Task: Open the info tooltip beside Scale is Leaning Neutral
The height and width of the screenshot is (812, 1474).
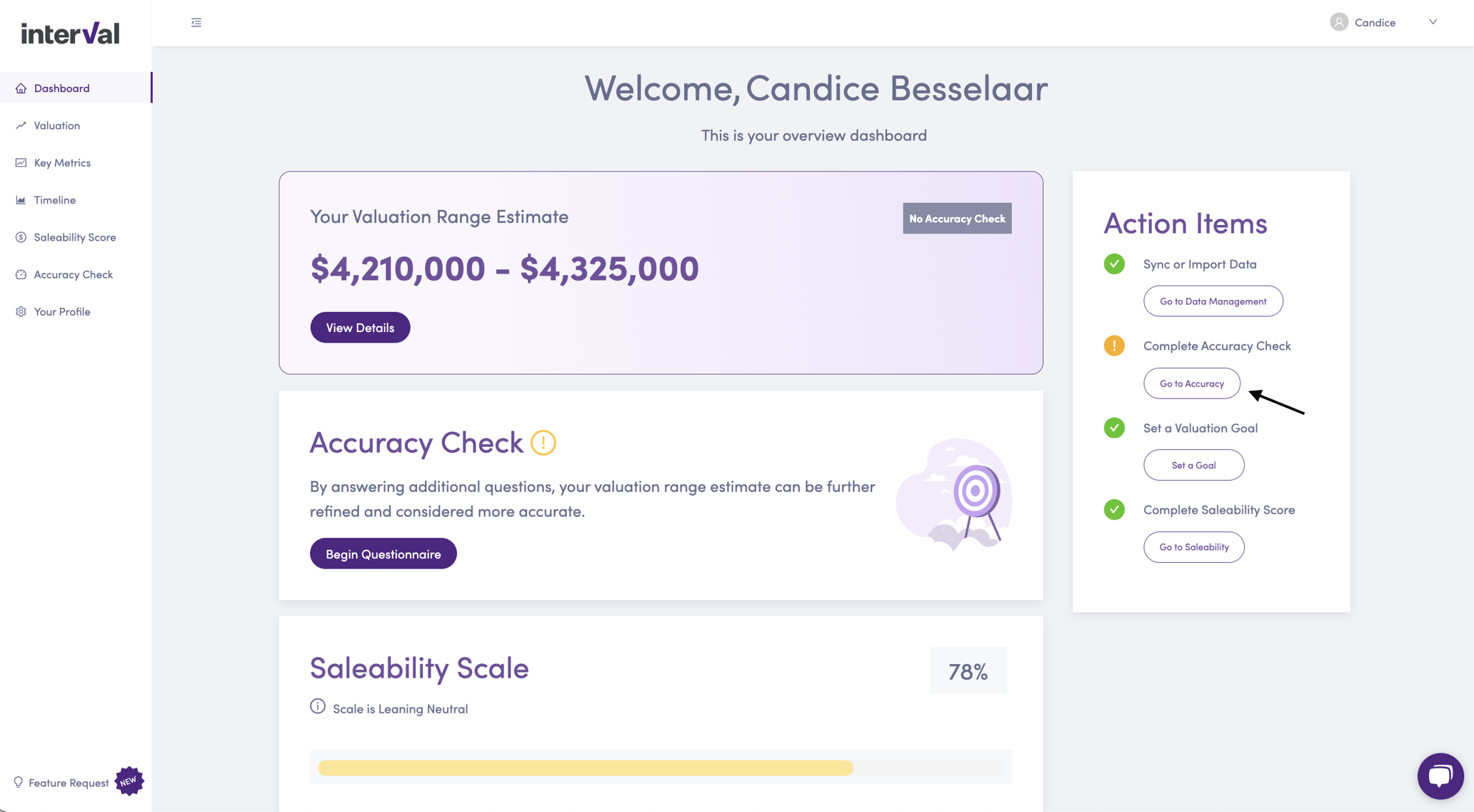Action: click(317, 706)
